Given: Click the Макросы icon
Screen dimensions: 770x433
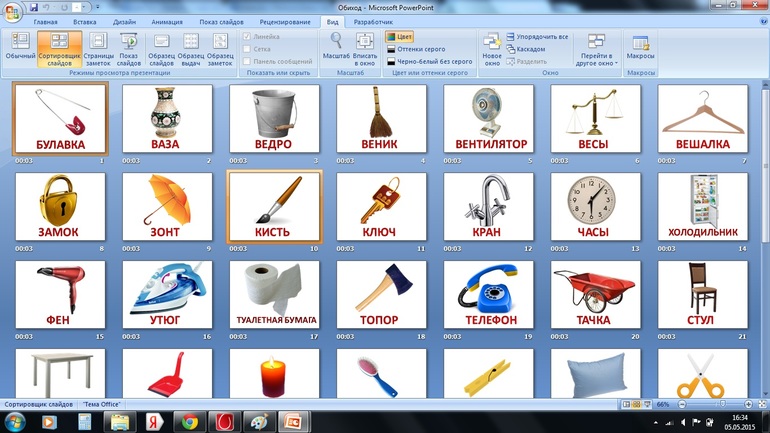Looking at the screenshot, I should coord(640,48).
